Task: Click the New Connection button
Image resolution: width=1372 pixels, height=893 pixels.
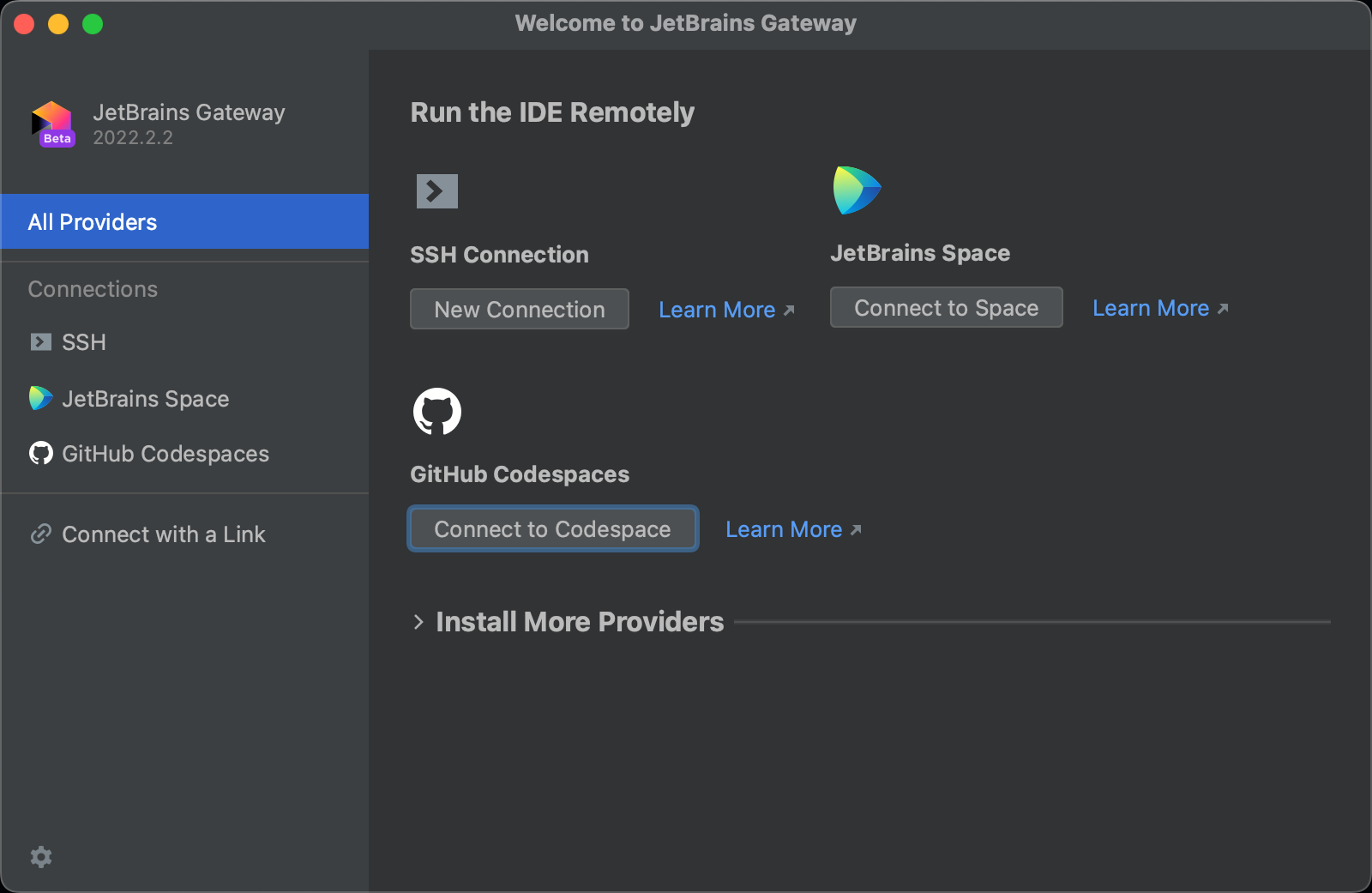Action: [x=520, y=309]
